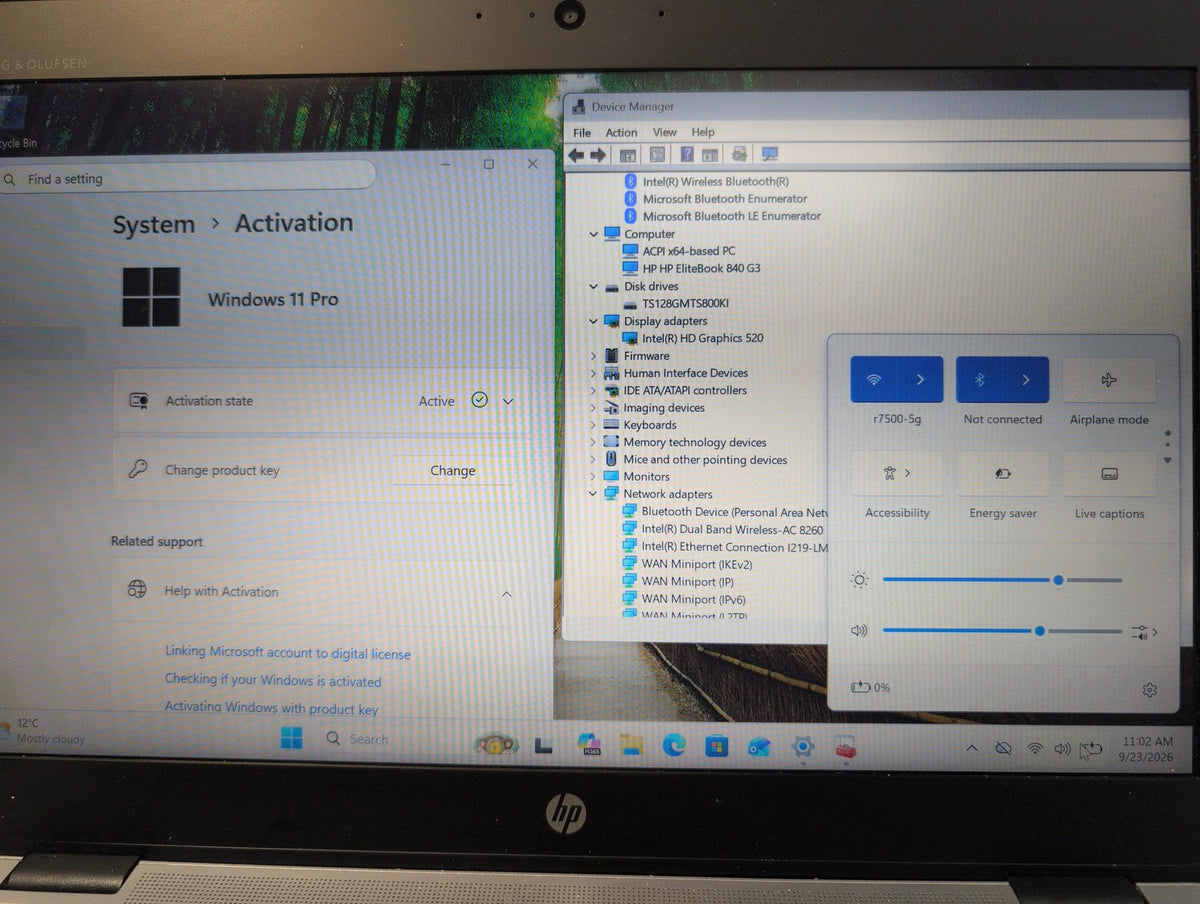Screen dimensions: 1200x904
Task: Show hidden tray icons with the up chevron
Action: click(x=971, y=748)
